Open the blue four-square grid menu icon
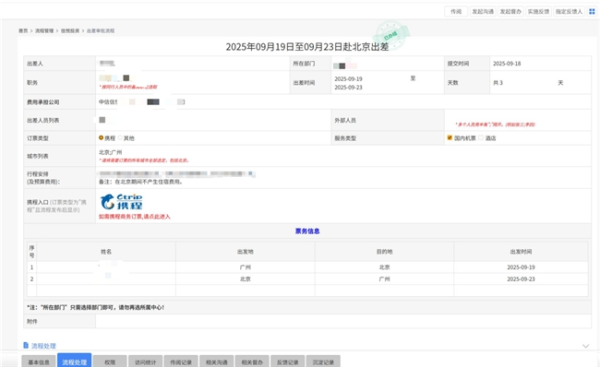Viewport: 600px width, 367px height. pyautogui.click(x=592, y=11)
